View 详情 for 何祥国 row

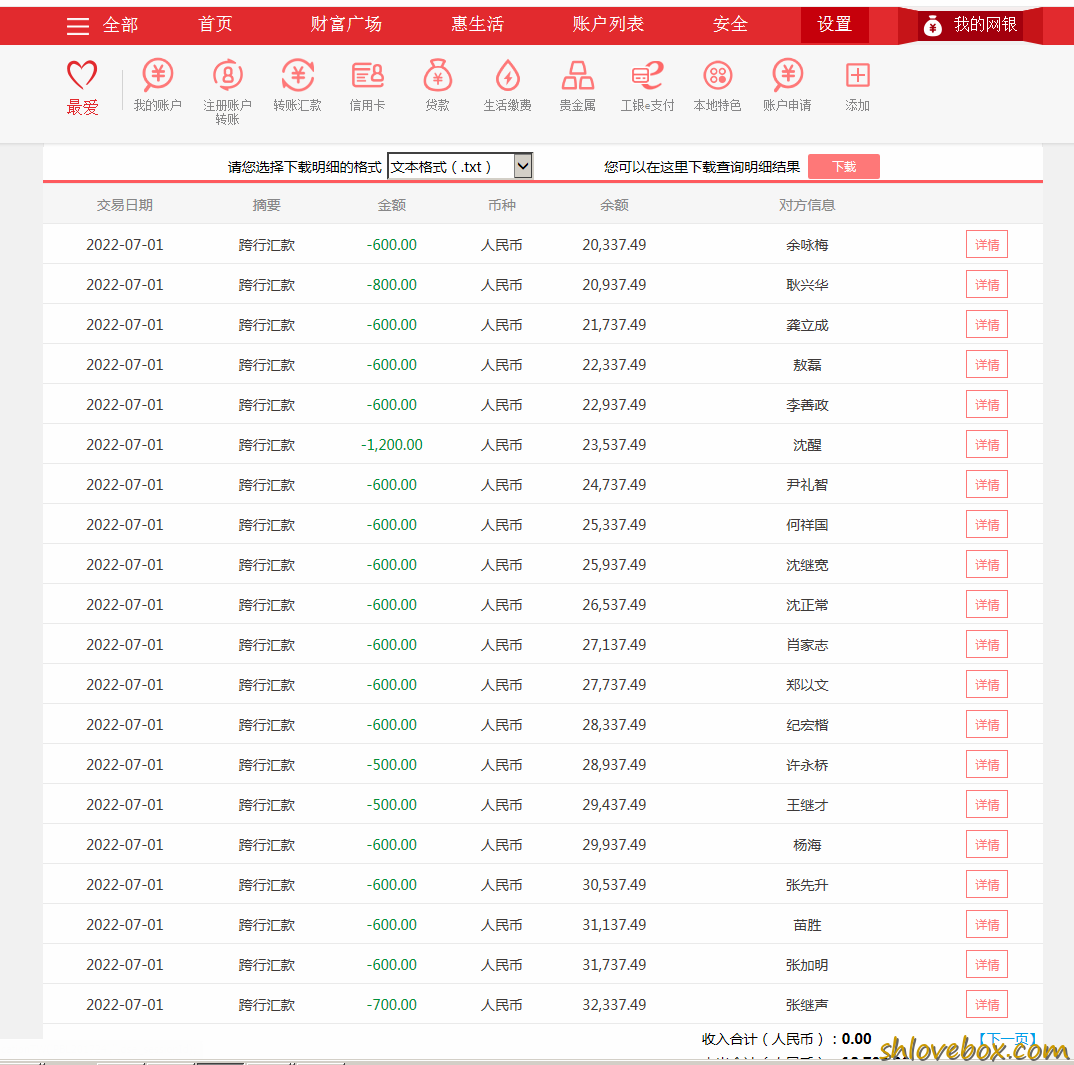986,525
